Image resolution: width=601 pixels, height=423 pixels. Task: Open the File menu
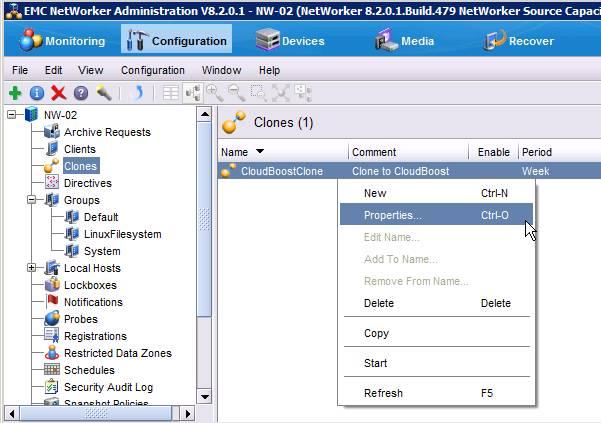pyautogui.click(x=20, y=70)
